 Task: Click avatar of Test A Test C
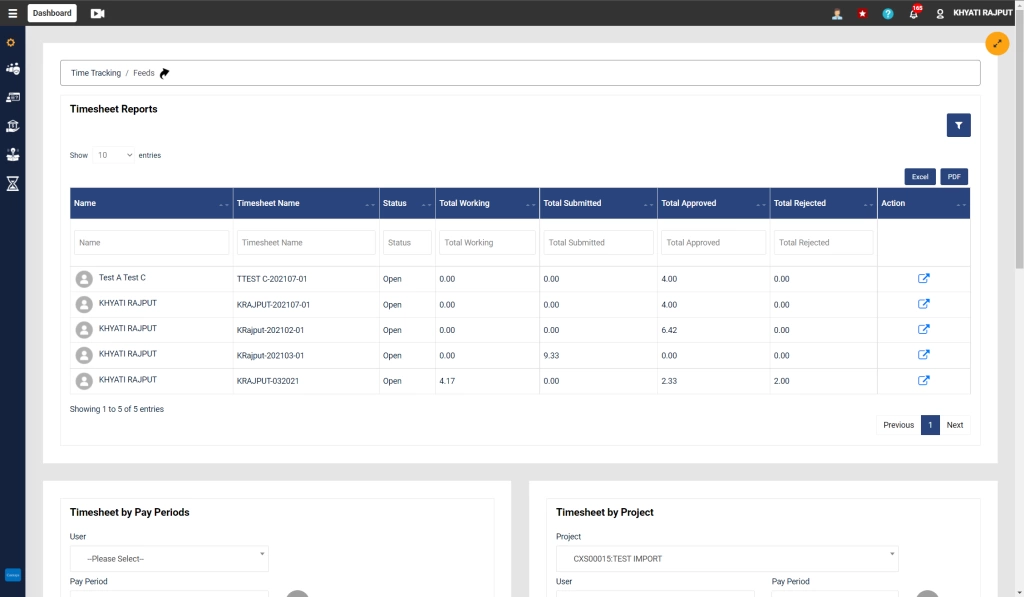[x=84, y=279]
